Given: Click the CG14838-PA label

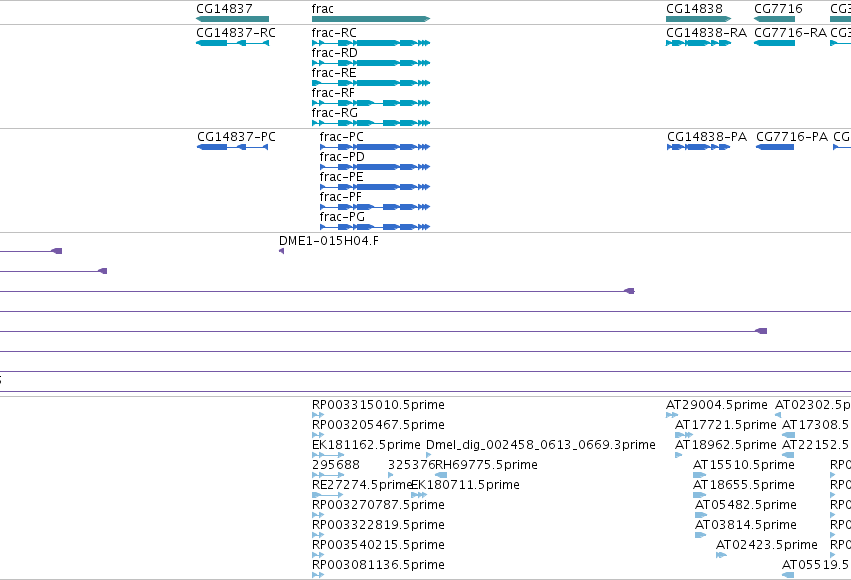Looking at the screenshot, I should coord(707,137).
